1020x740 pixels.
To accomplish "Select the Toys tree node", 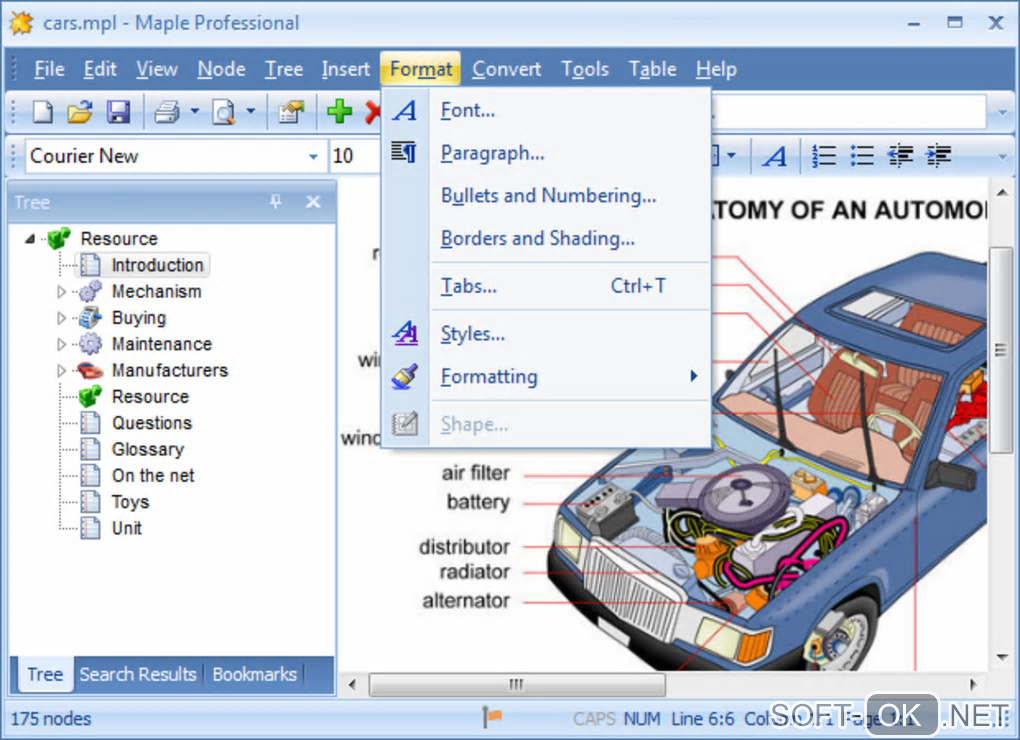I will pyautogui.click(x=130, y=501).
